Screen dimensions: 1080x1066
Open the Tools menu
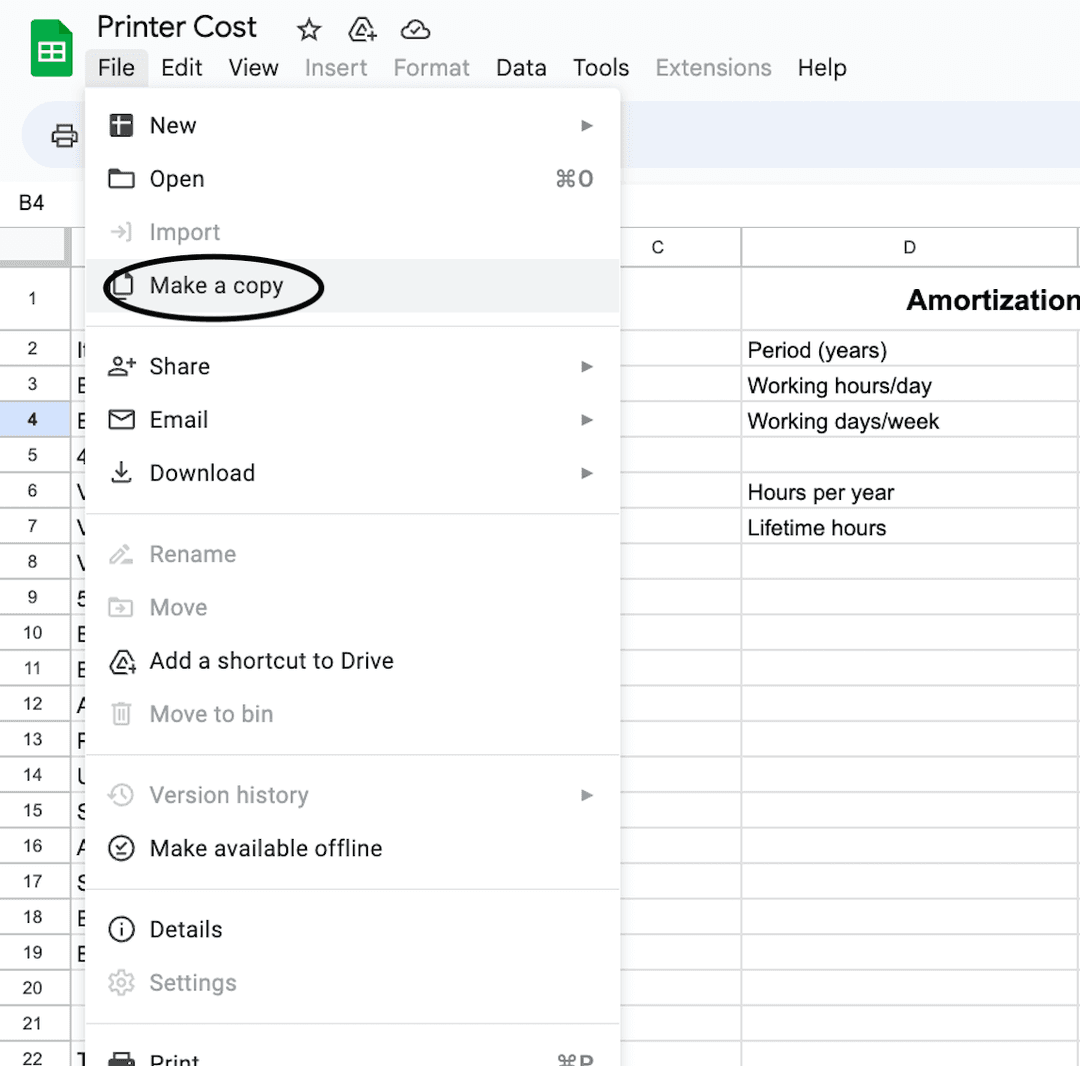601,67
